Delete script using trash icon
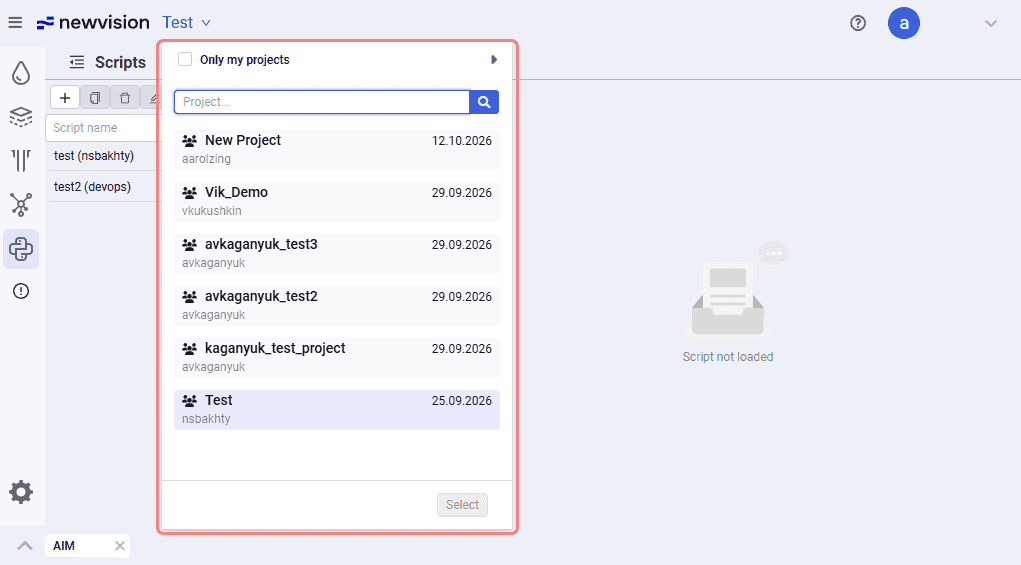Viewport: 1021px width, 565px height. click(x=125, y=98)
